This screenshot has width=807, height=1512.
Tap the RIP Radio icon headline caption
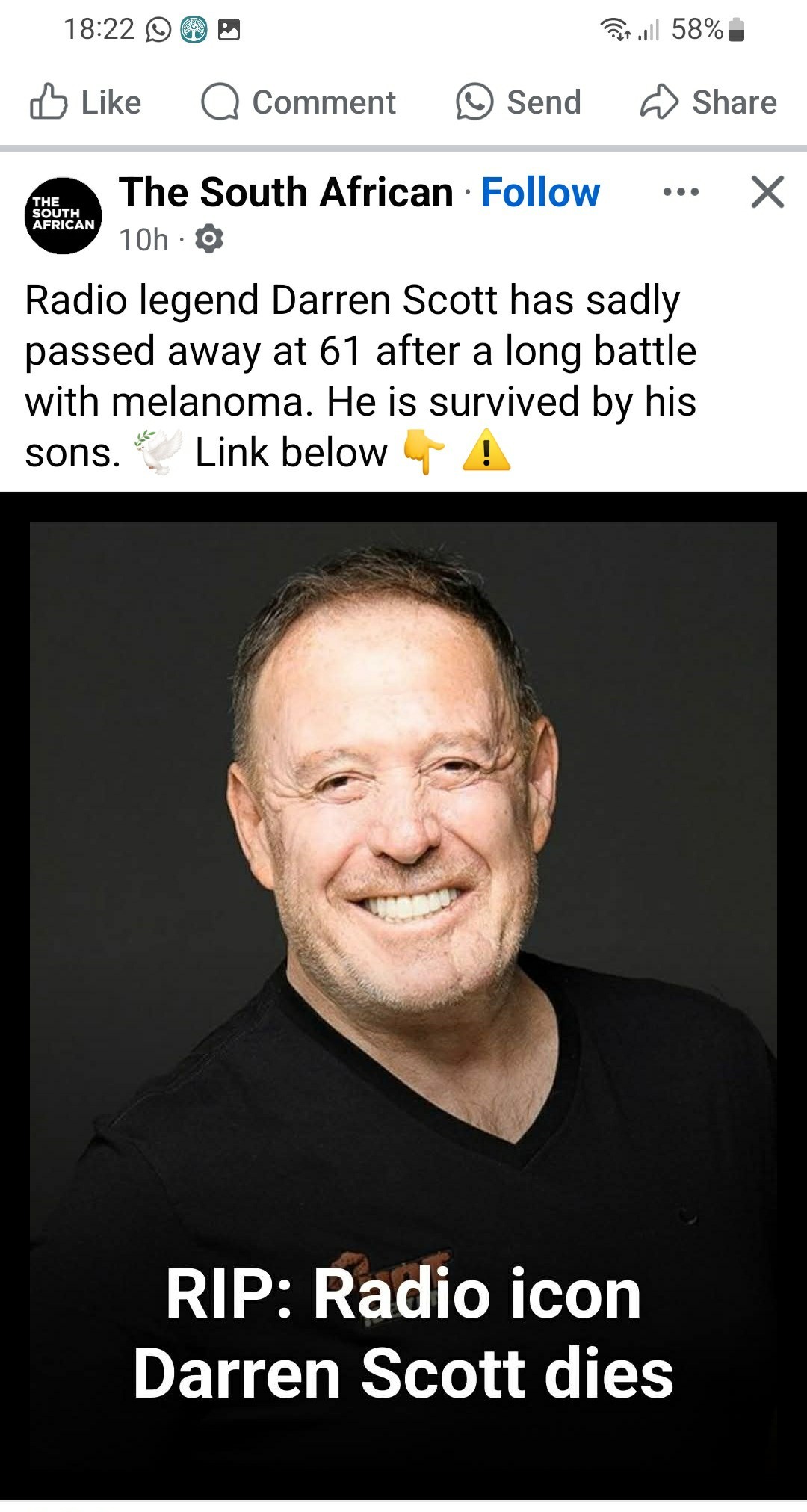pos(403,1333)
